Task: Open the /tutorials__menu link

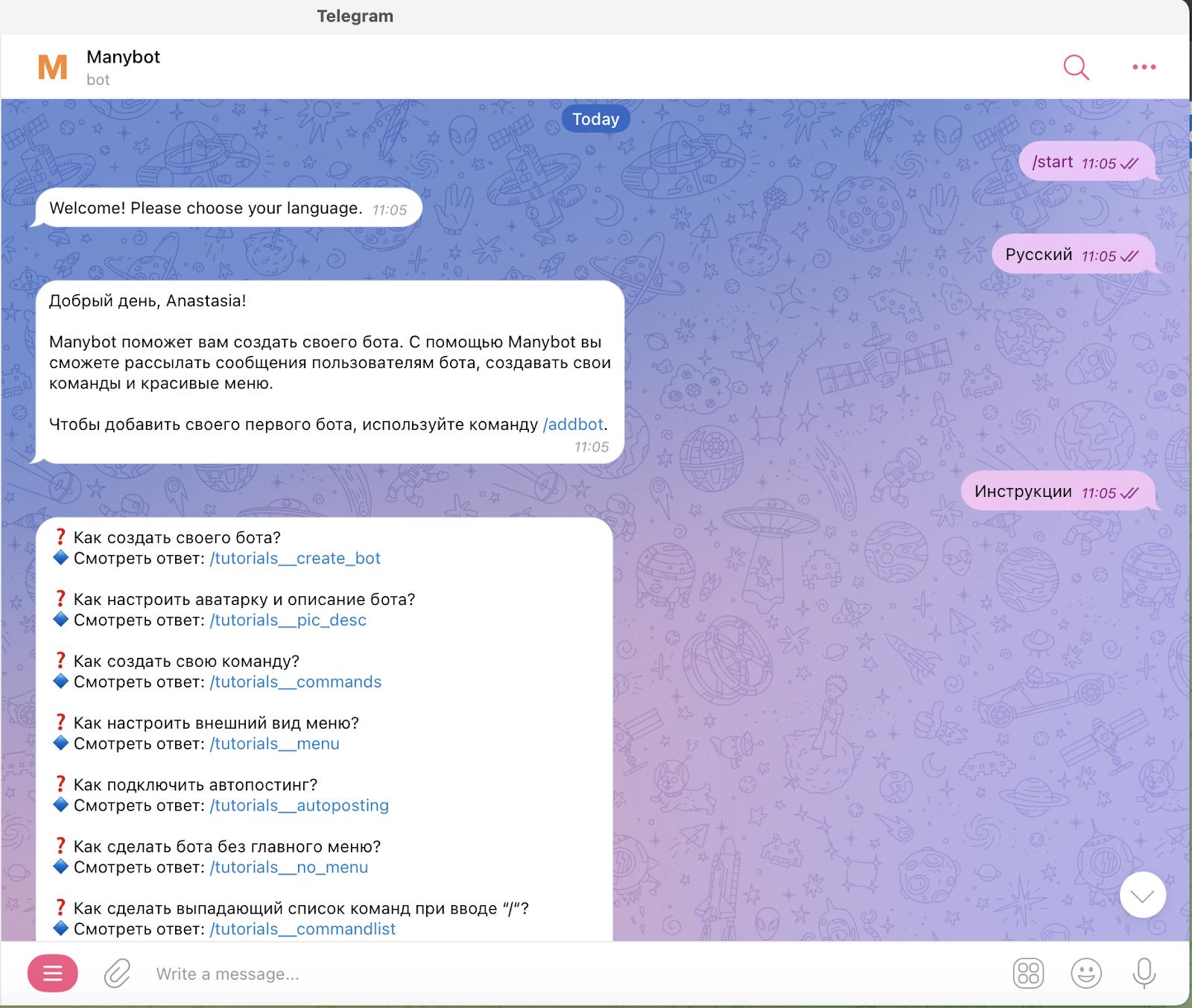Action: point(274,744)
